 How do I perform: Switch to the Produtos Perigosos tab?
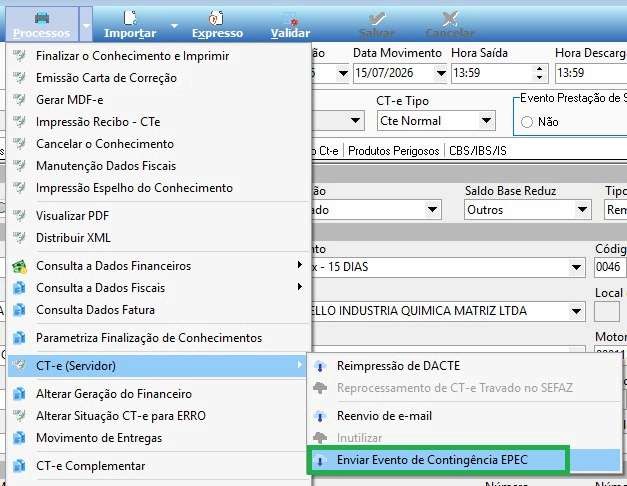click(394, 151)
